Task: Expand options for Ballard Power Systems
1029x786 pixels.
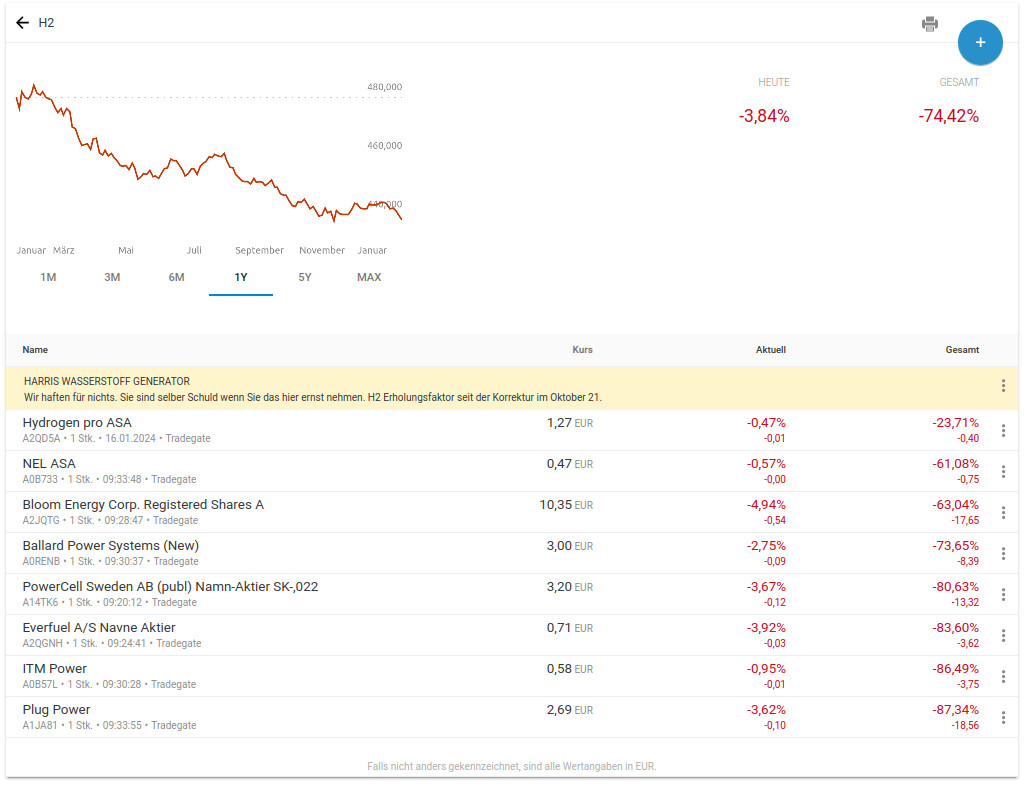Action: [1003, 554]
